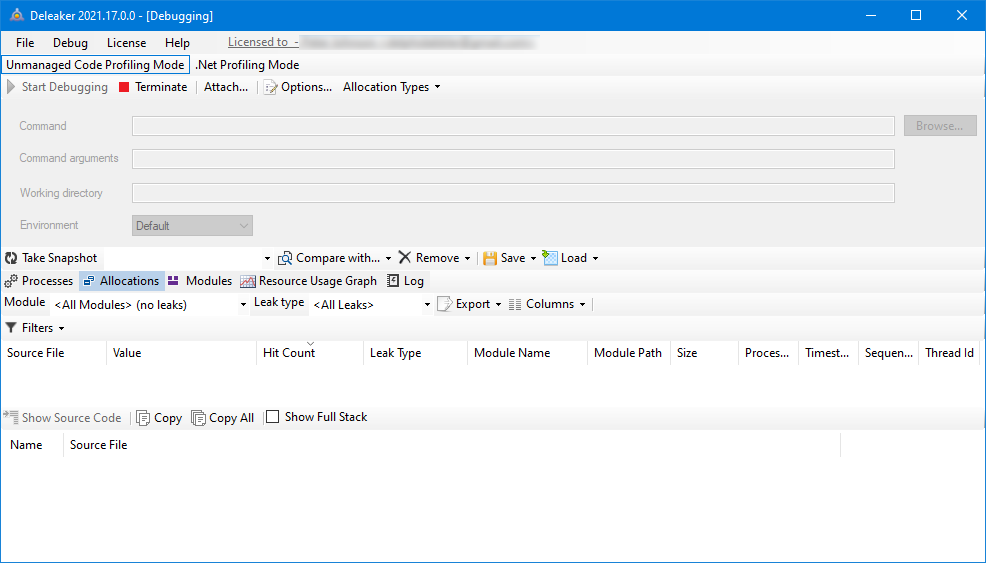Click the Copy clipboard icon

tap(143, 418)
